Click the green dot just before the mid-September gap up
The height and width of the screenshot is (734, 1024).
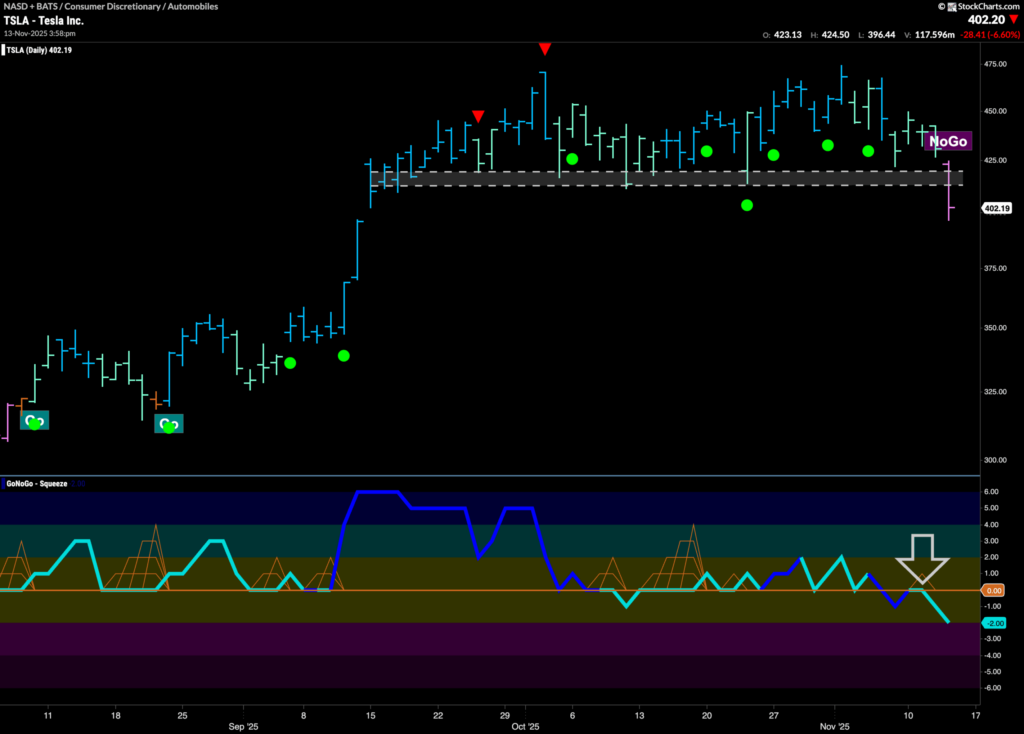click(344, 356)
